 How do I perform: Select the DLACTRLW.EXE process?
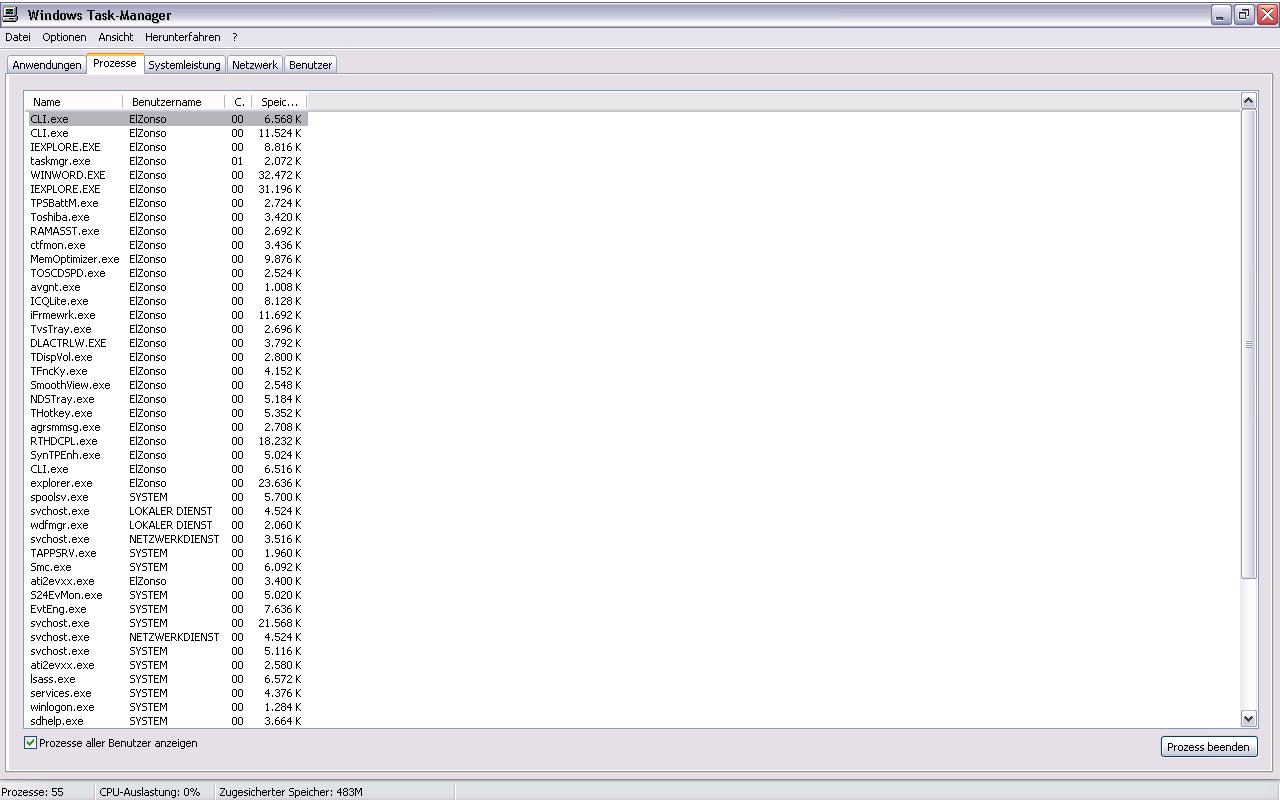[x=167, y=343]
